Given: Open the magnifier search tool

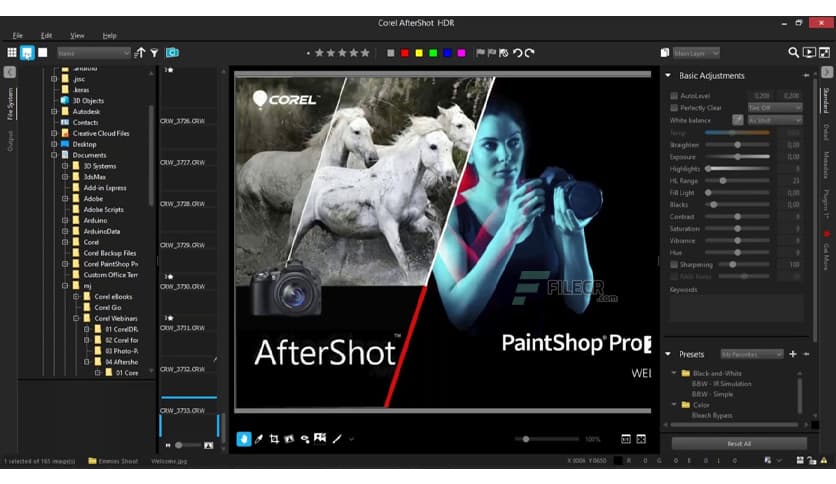Looking at the screenshot, I should 793,52.
